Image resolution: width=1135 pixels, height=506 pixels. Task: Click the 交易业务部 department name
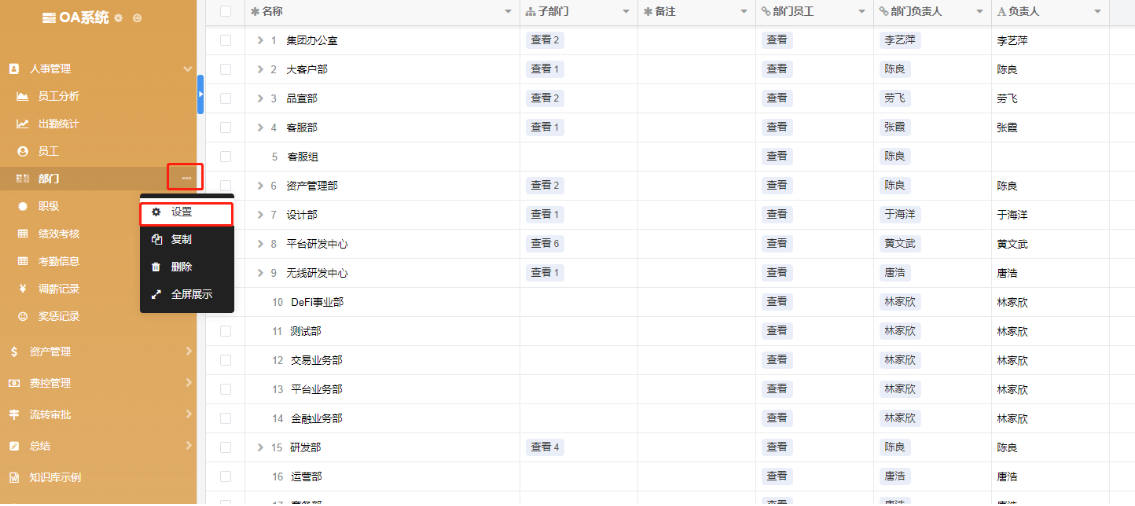point(316,360)
